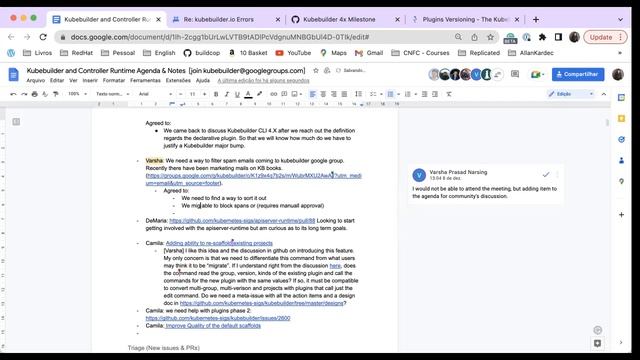640x360 pixels.
Task: Align text right
Action: 334,94
